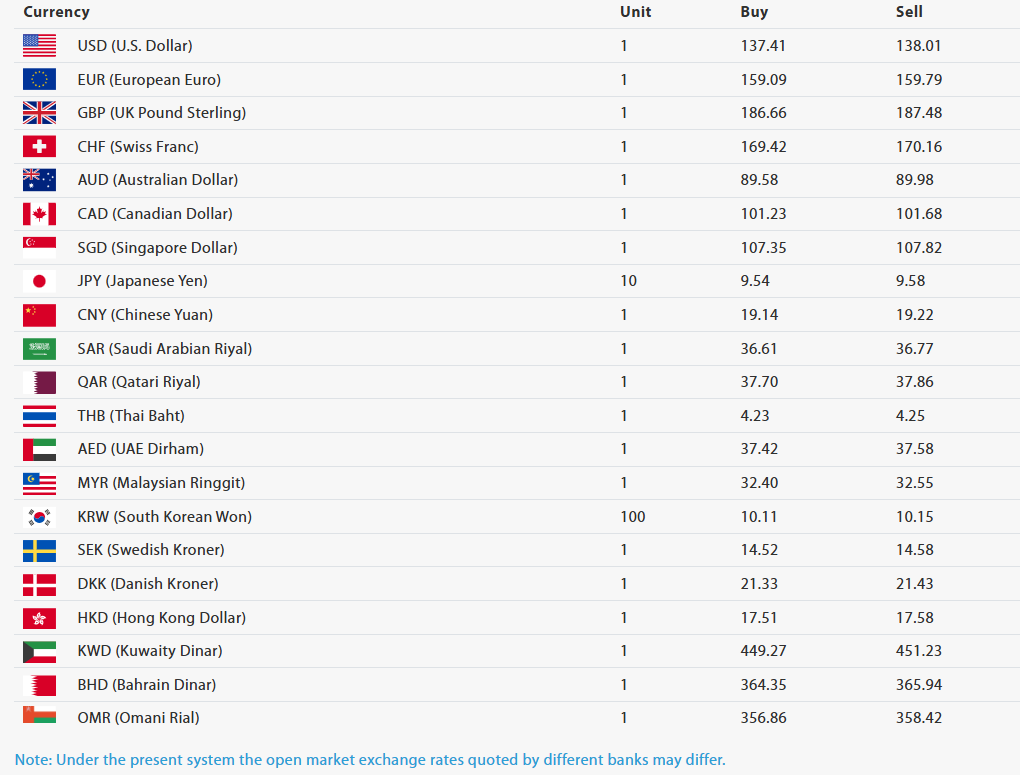Image resolution: width=1020 pixels, height=775 pixels.
Task: Click the OMR sell rate 358.42
Action: point(919,718)
